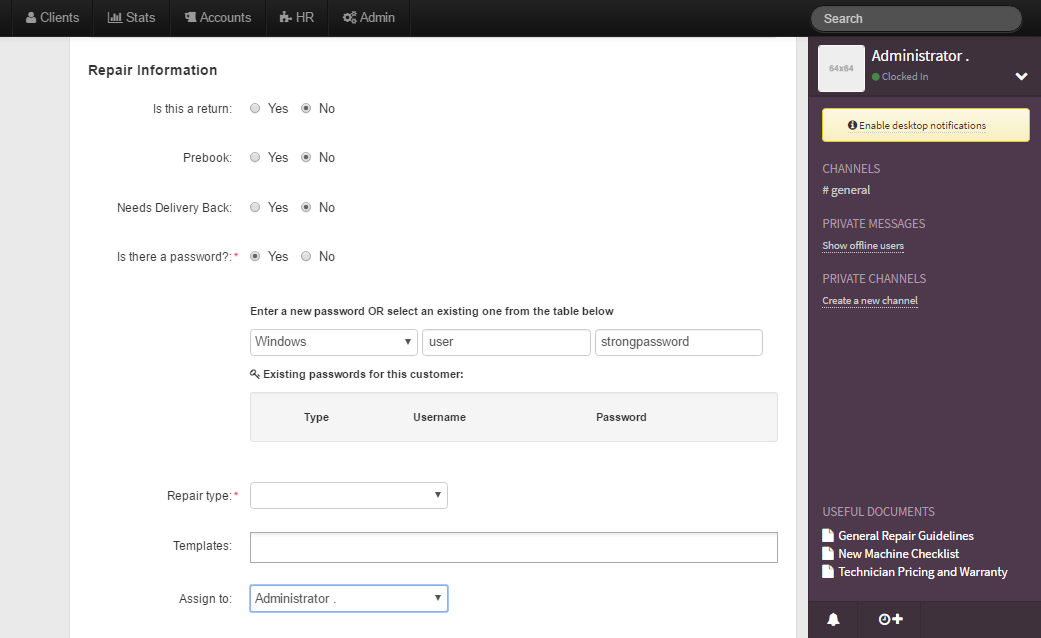Open the Accounts menu
1041x638 pixels.
point(217,18)
